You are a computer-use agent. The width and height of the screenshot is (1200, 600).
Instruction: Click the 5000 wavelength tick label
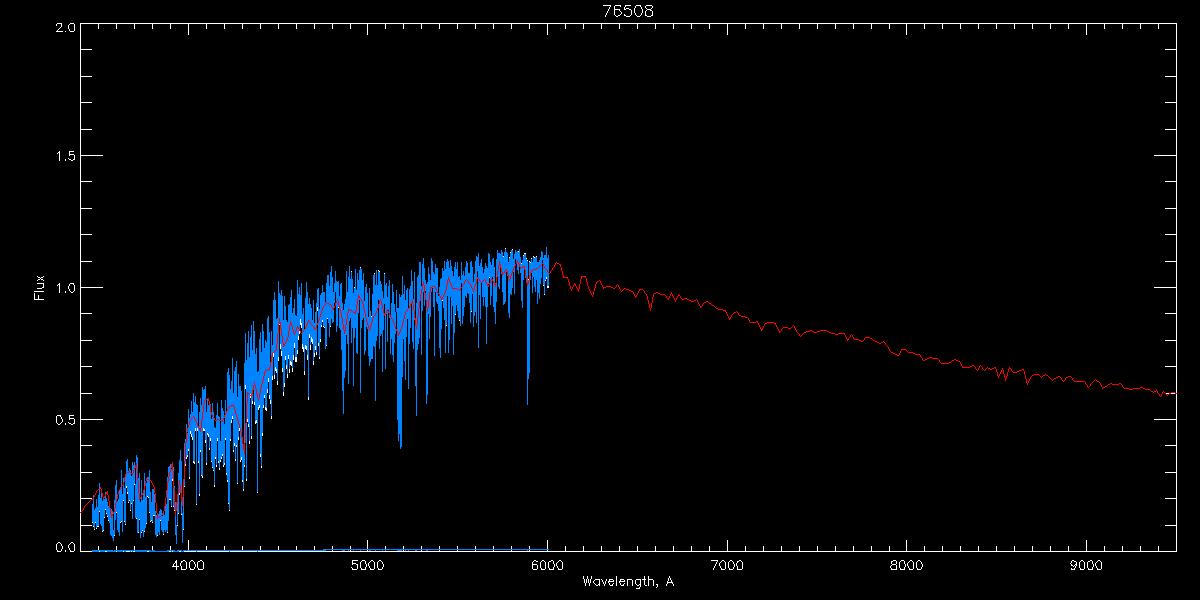(x=368, y=565)
